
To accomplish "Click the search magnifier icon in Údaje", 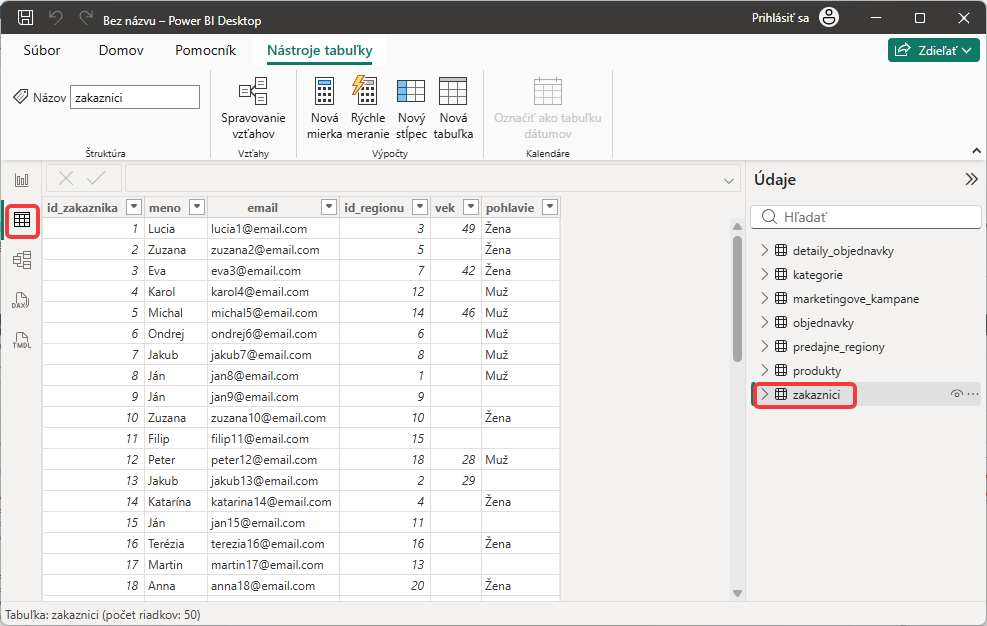I will 769,217.
